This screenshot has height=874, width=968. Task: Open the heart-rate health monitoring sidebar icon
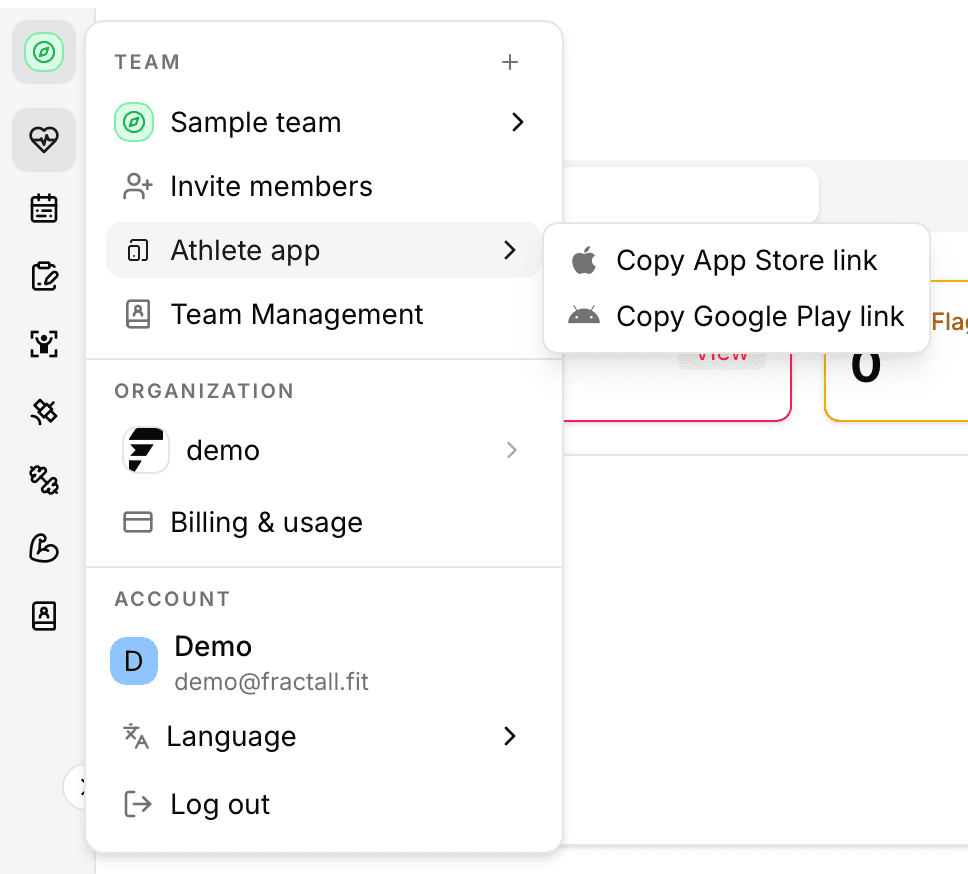(44, 139)
